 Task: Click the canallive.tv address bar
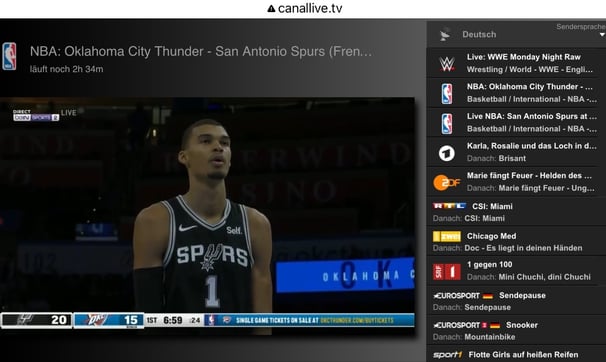(x=304, y=8)
